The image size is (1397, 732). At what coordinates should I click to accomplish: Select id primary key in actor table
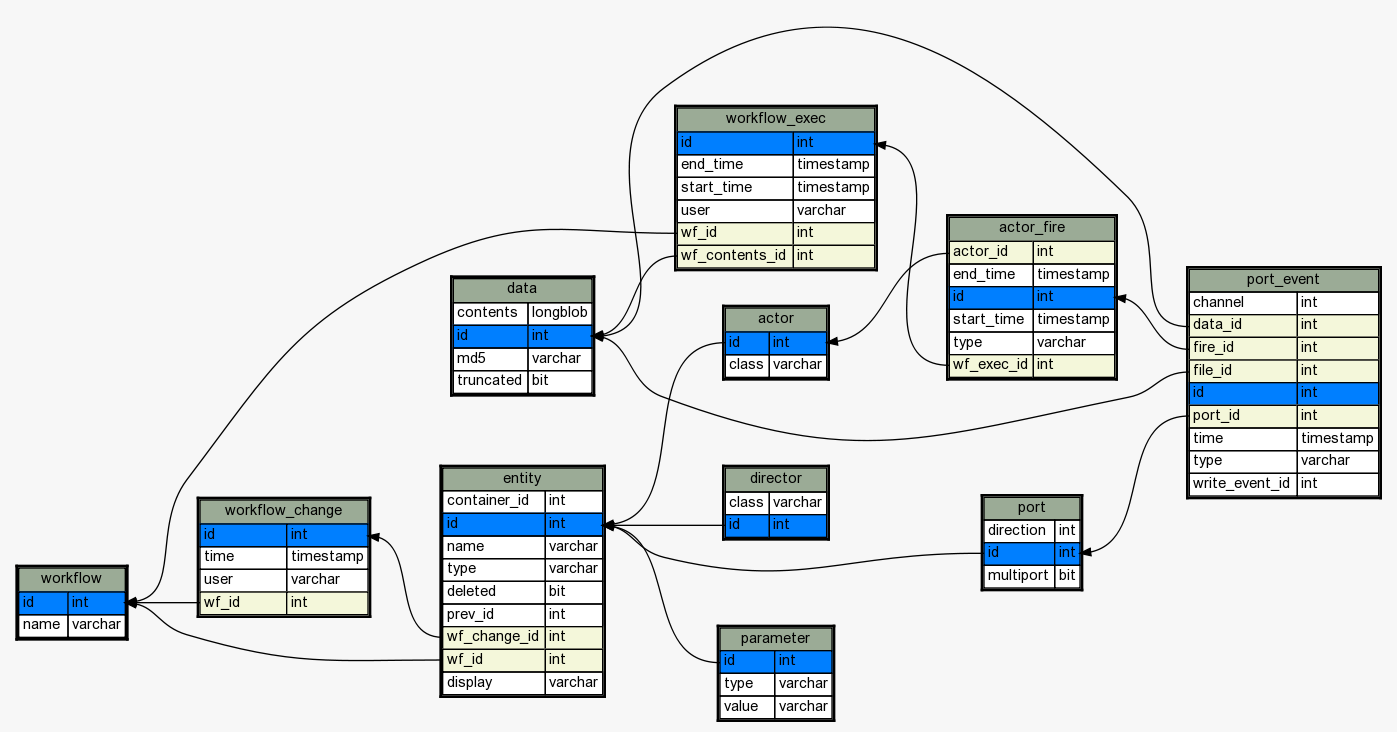(776, 343)
